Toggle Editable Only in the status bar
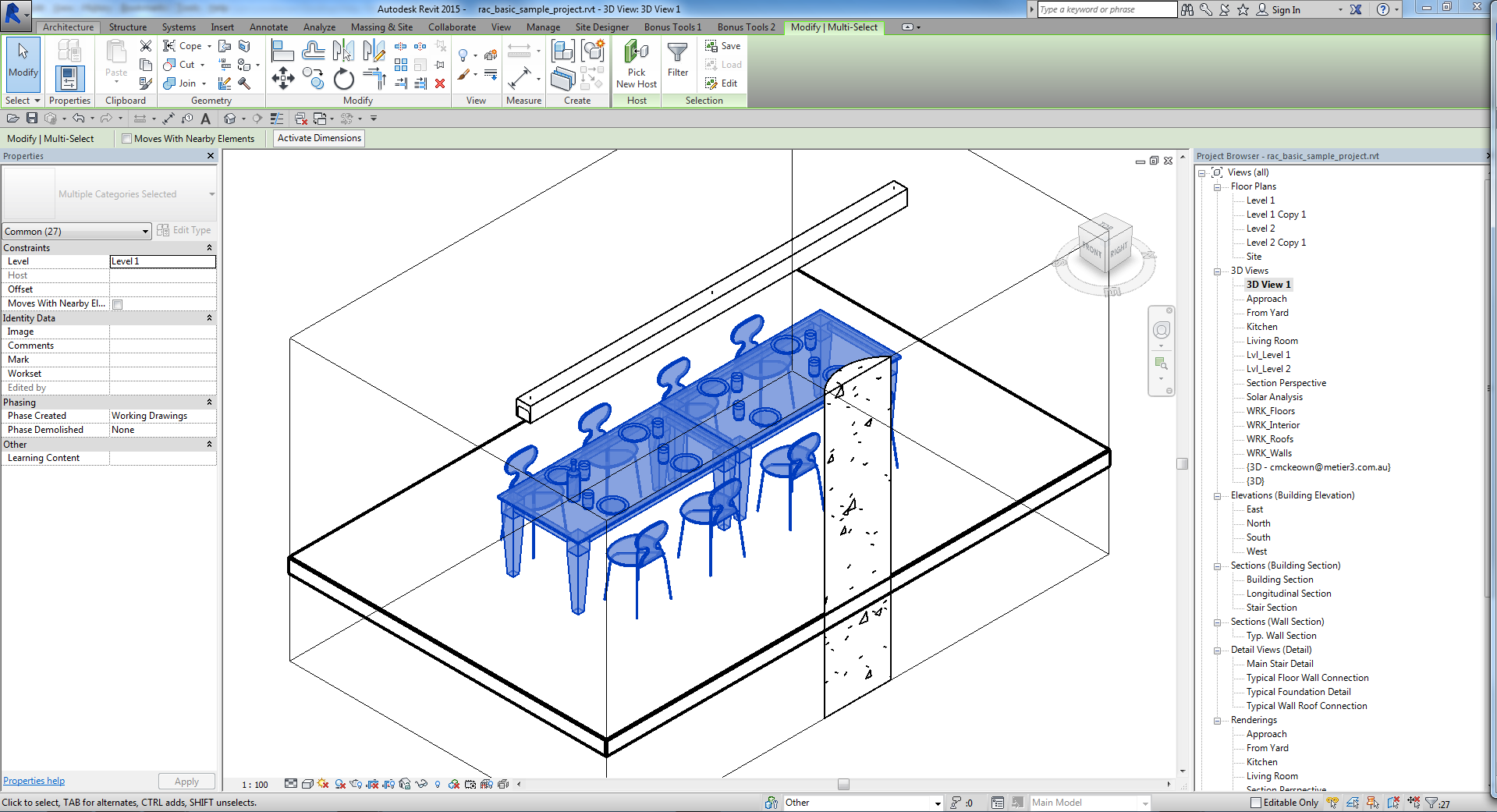 tap(1258, 802)
